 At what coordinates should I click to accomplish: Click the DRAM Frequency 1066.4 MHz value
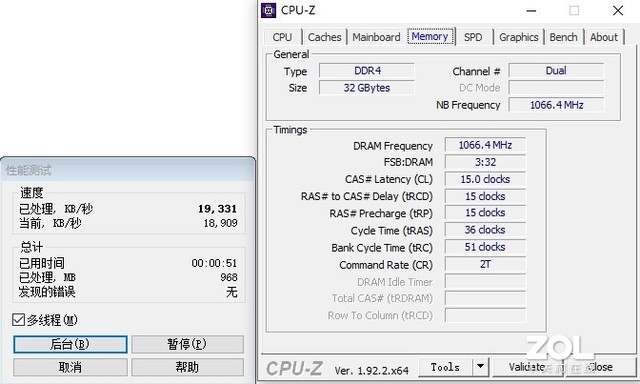click(485, 145)
